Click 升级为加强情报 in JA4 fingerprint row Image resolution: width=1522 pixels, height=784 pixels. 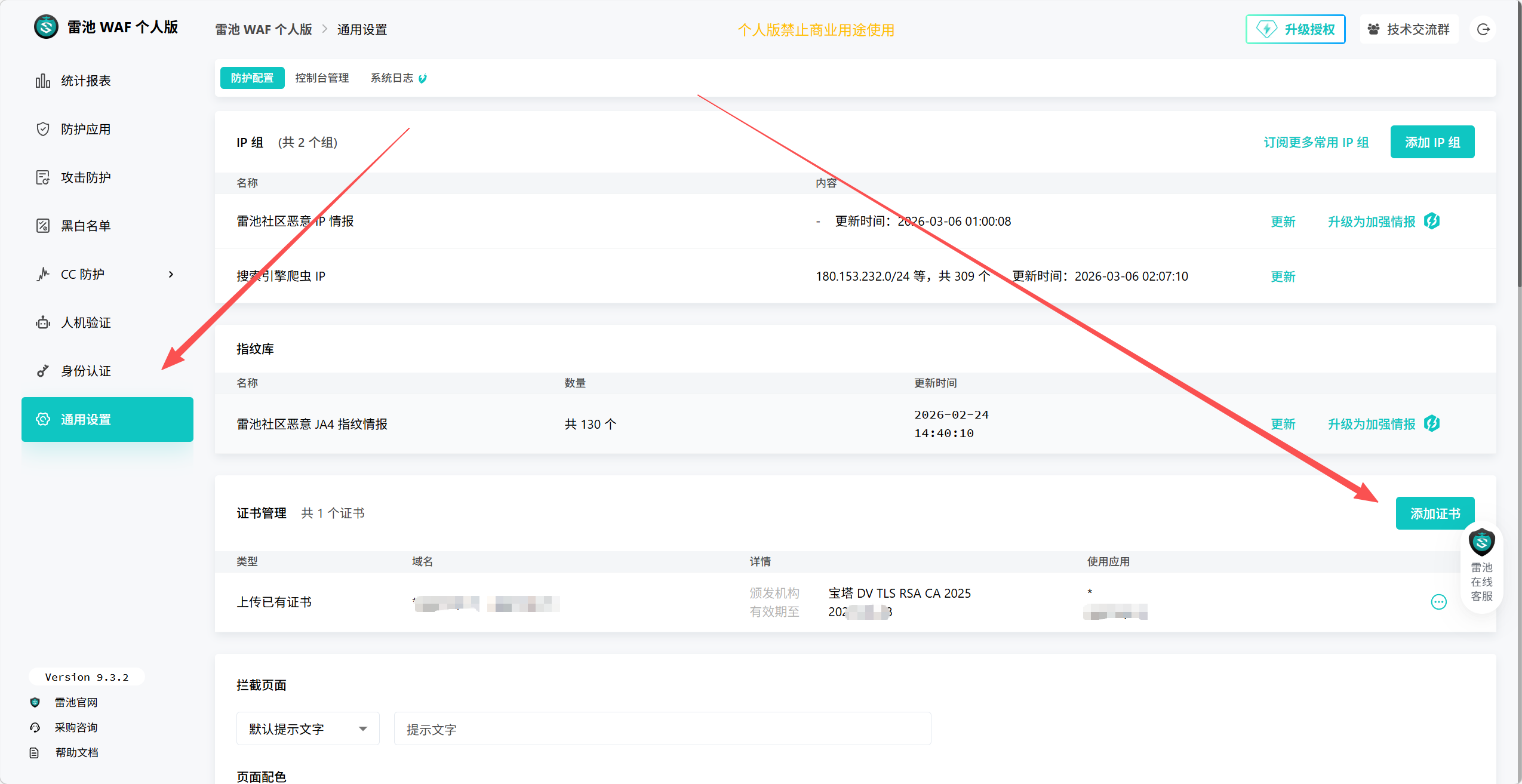(x=1371, y=424)
